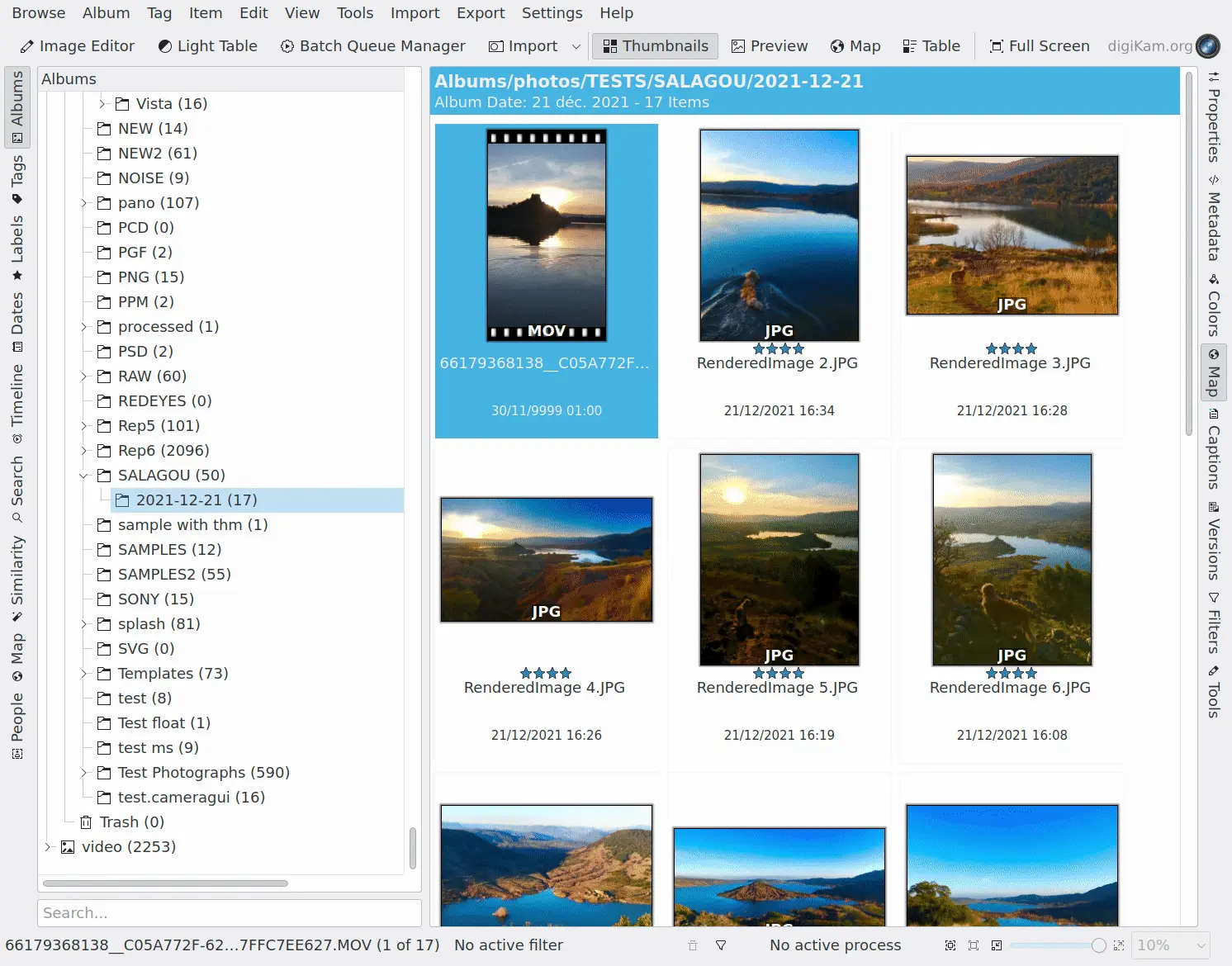Open the Image Editor

coord(77,46)
